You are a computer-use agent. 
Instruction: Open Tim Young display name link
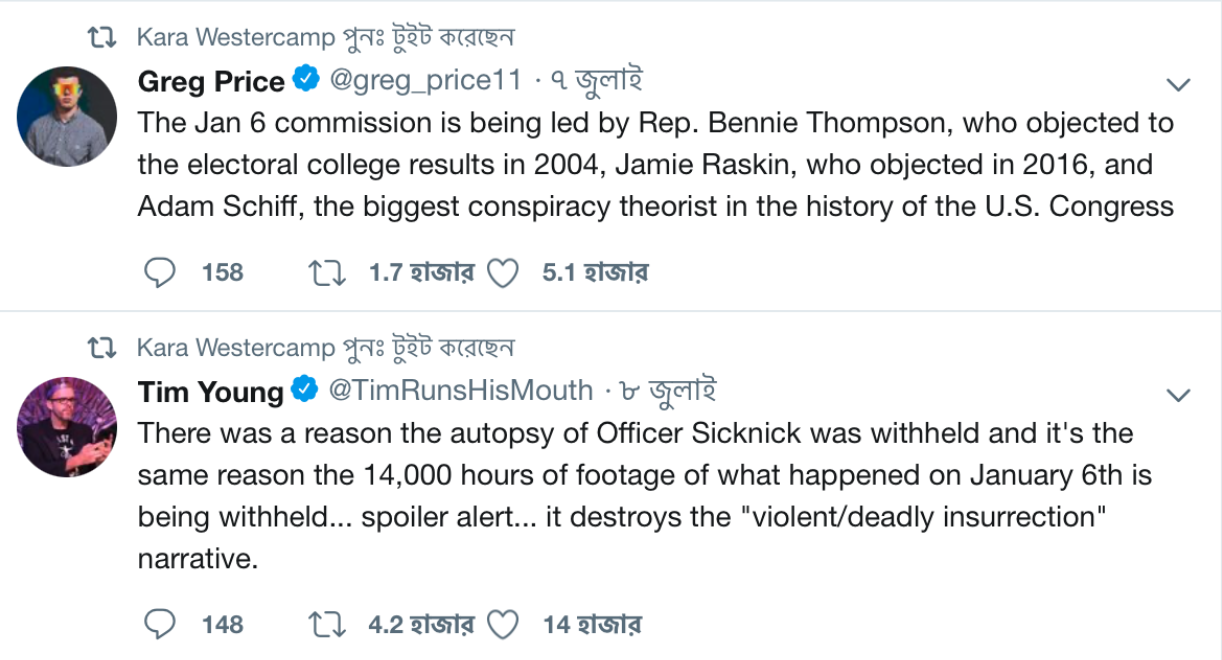coord(210,391)
